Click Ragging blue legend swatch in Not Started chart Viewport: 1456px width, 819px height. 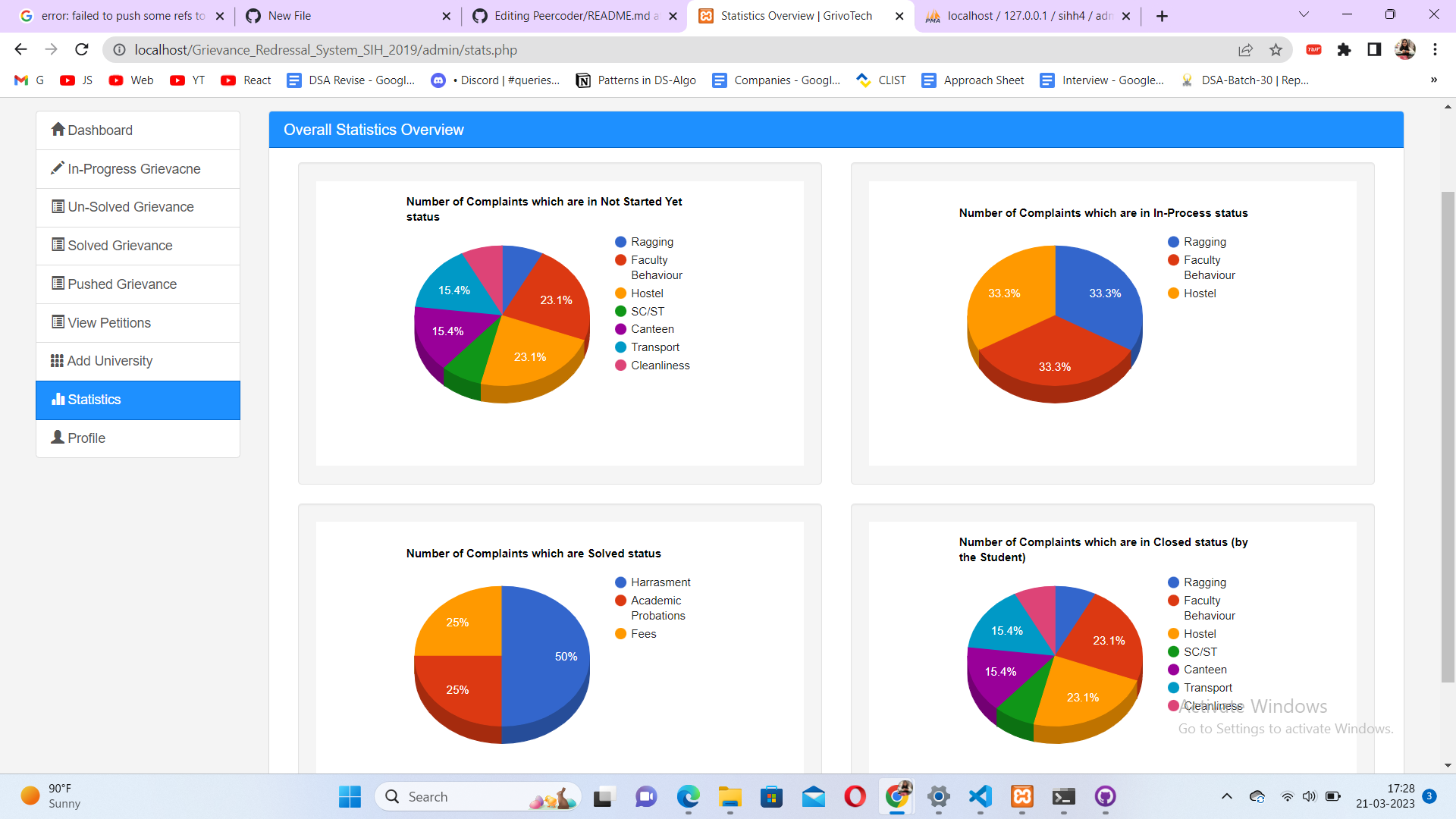coord(620,242)
